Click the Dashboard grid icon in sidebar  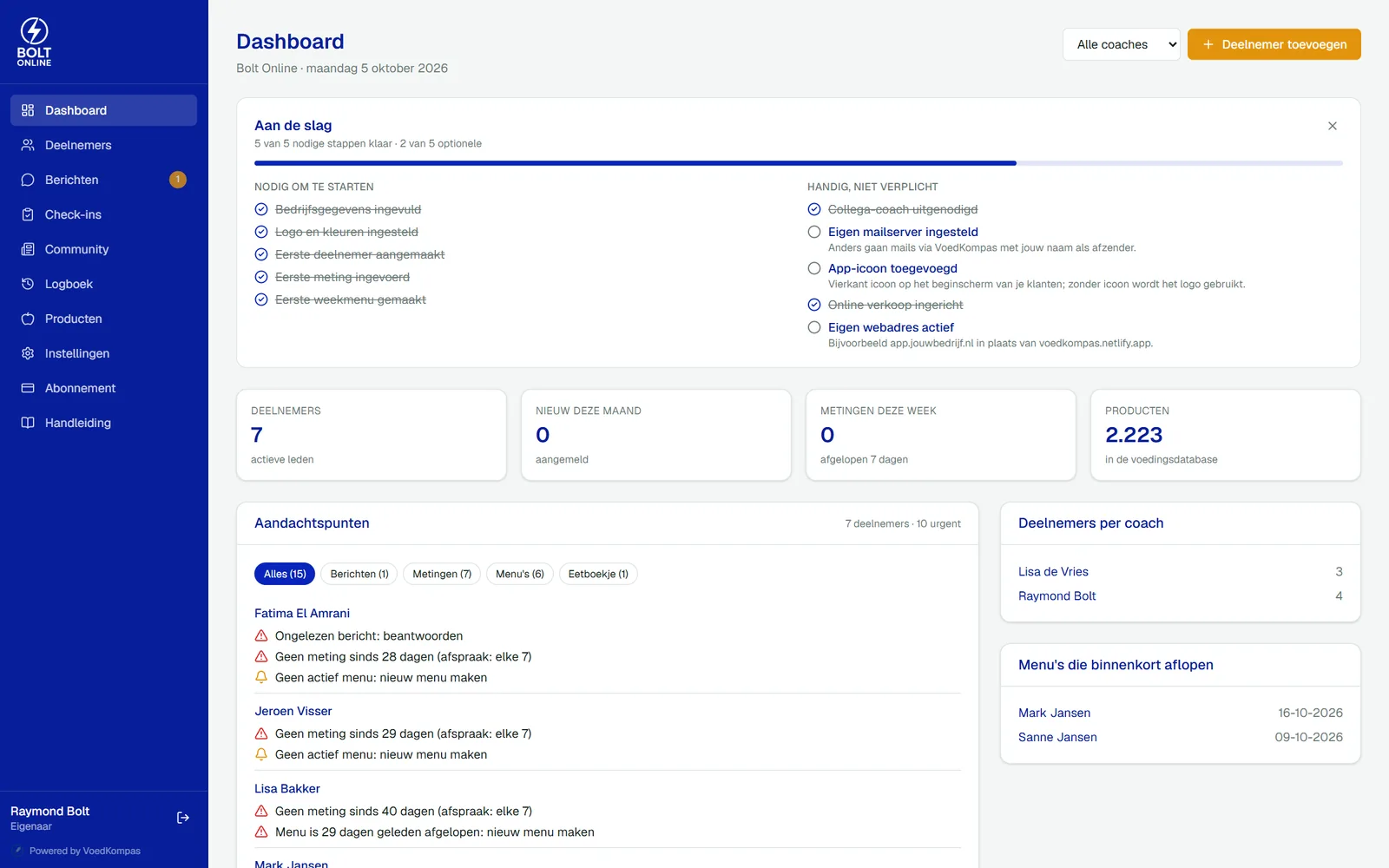[x=28, y=110]
